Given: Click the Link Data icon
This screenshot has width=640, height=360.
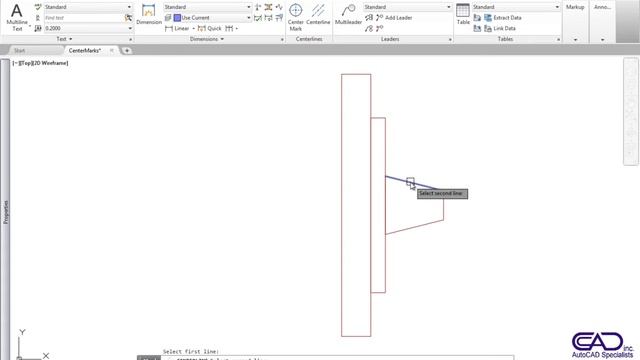Looking at the screenshot, I should pos(488,28).
